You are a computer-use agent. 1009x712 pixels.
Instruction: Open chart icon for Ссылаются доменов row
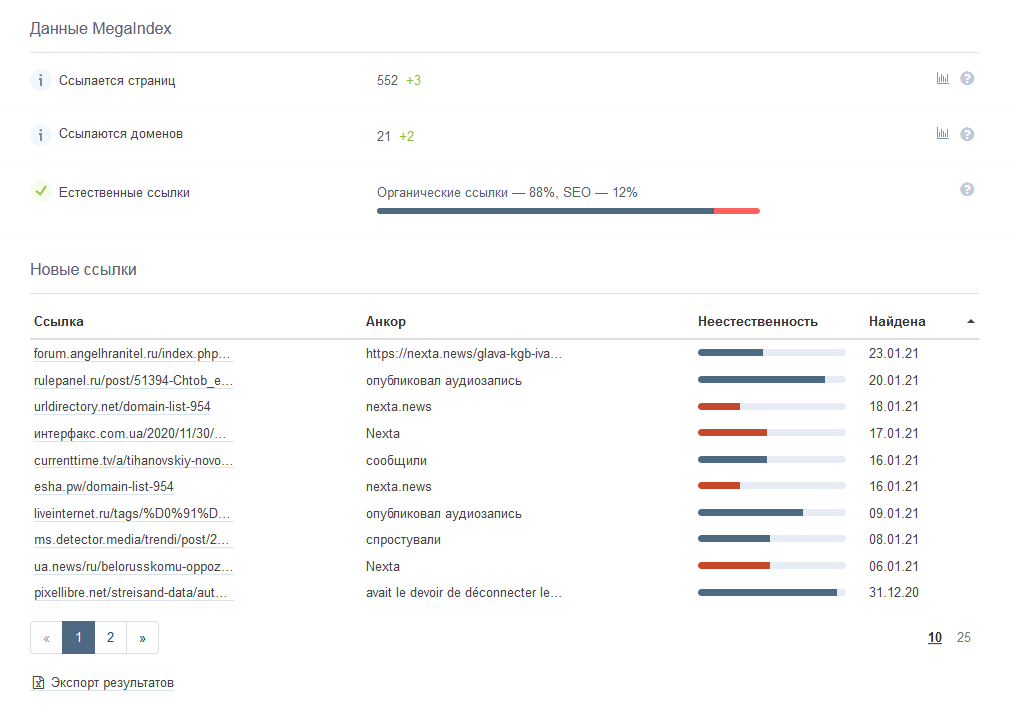point(942,133)
